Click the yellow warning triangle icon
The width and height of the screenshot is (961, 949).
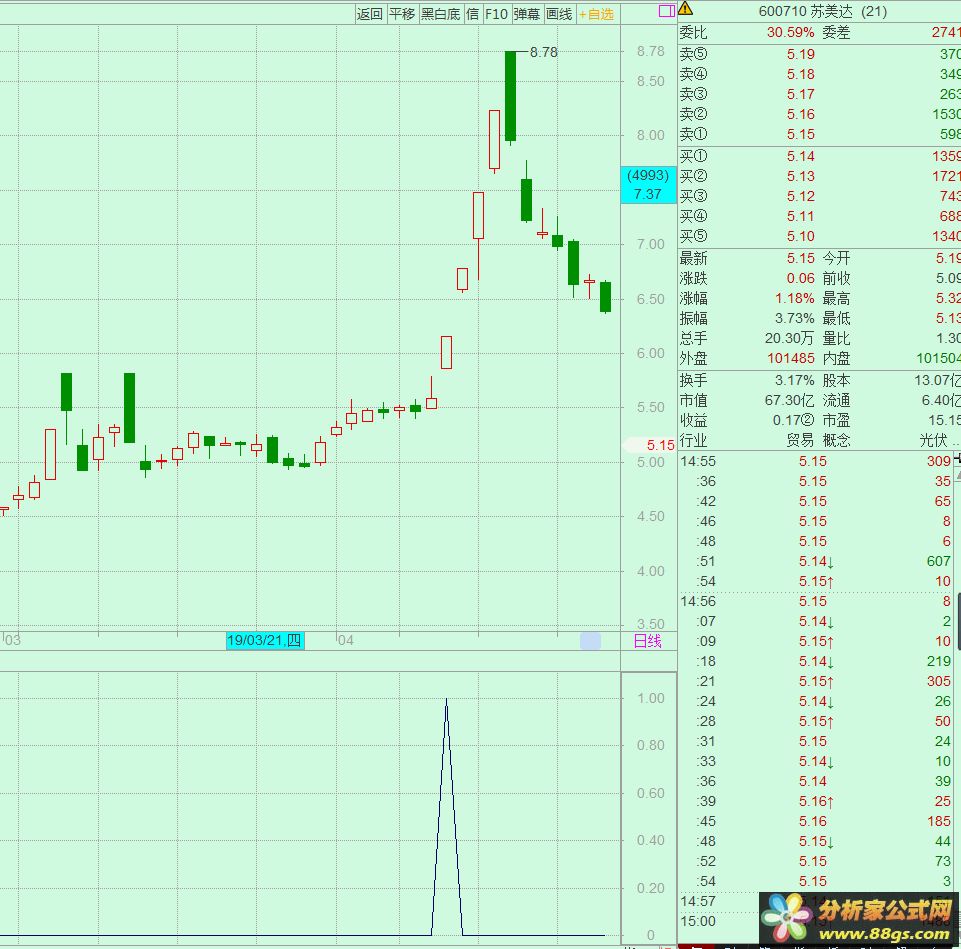tap(685, 9)
